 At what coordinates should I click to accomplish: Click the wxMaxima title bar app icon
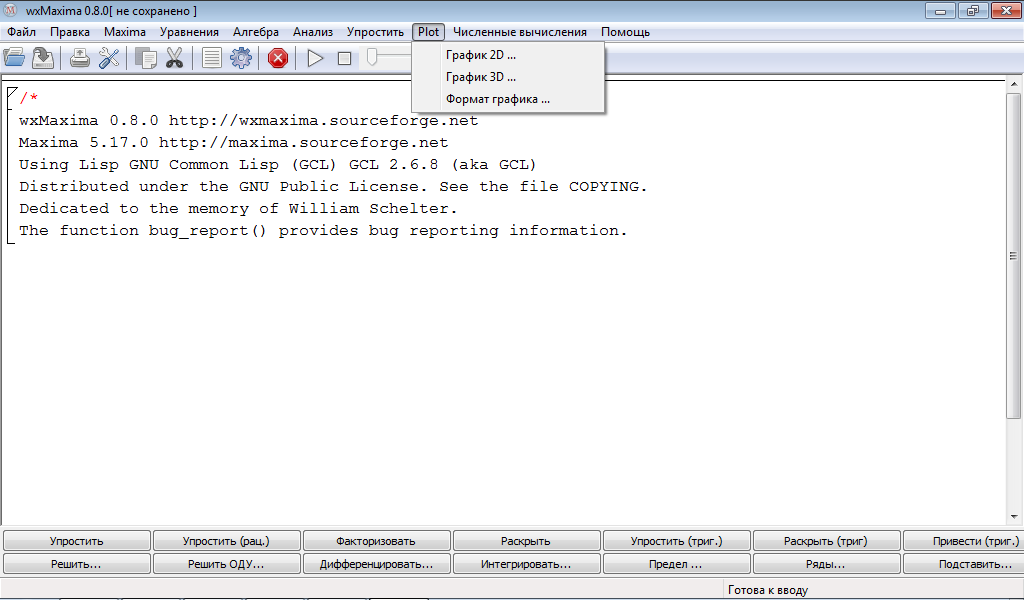[10, 10]
